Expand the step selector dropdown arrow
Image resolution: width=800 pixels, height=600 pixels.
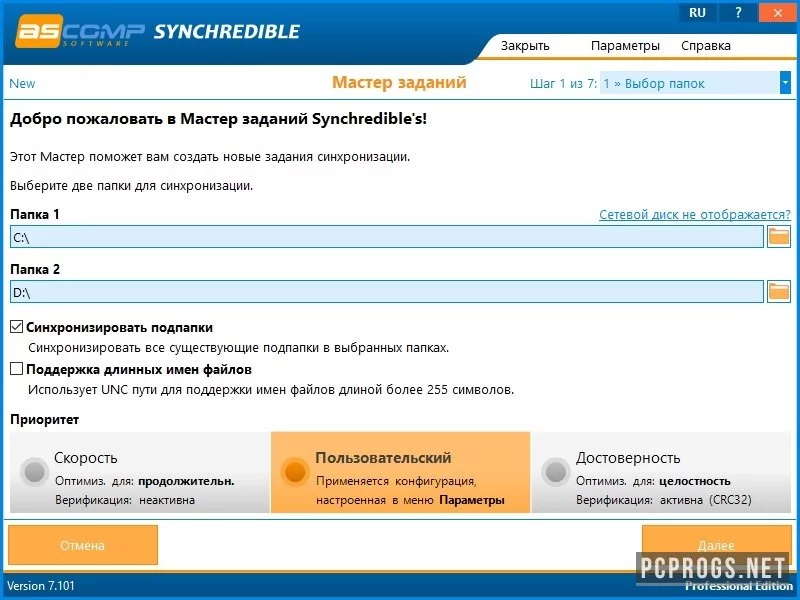(785, 83)
